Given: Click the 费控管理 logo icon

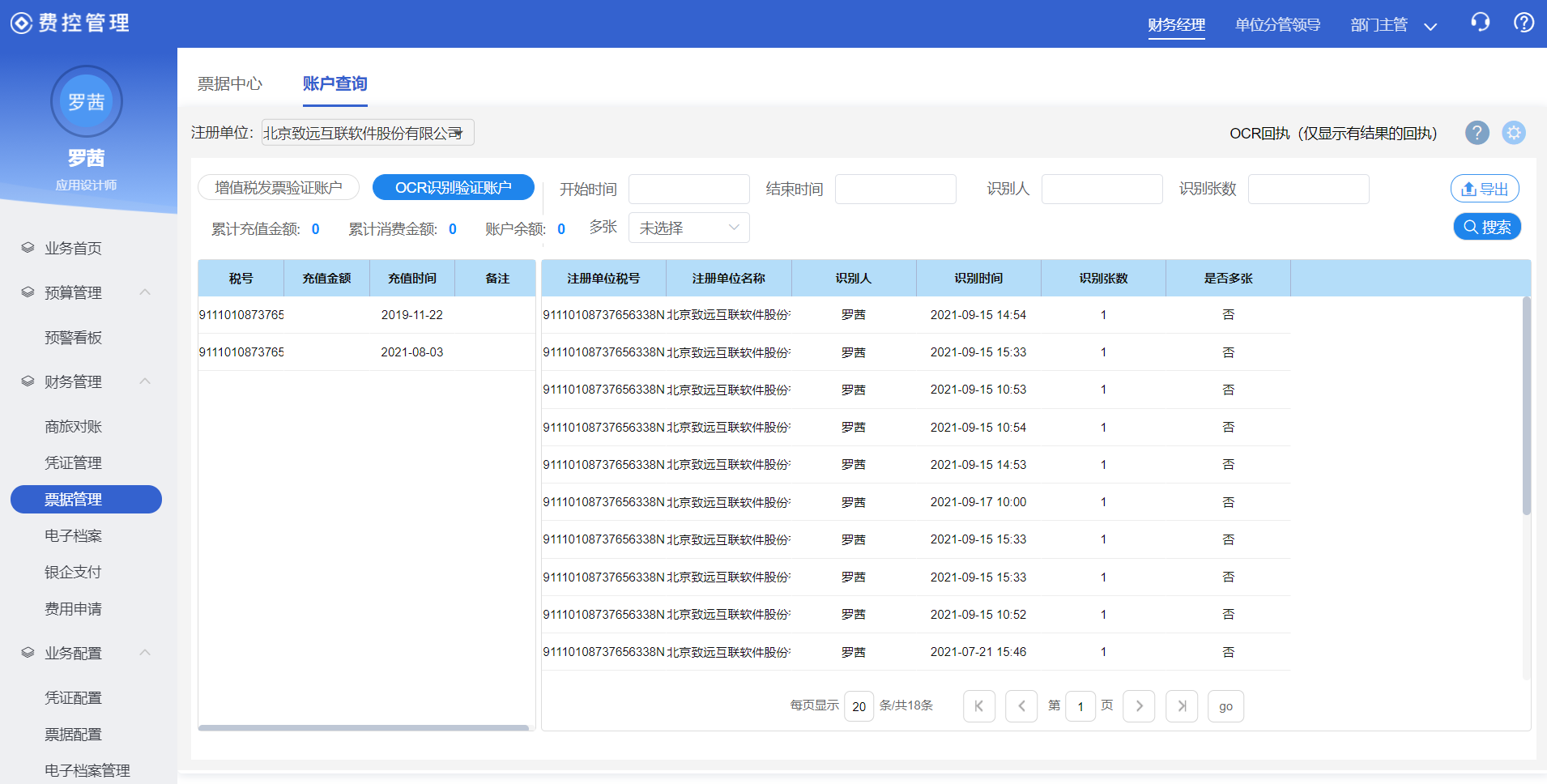Looking at the screenshot, I should 22,23.
